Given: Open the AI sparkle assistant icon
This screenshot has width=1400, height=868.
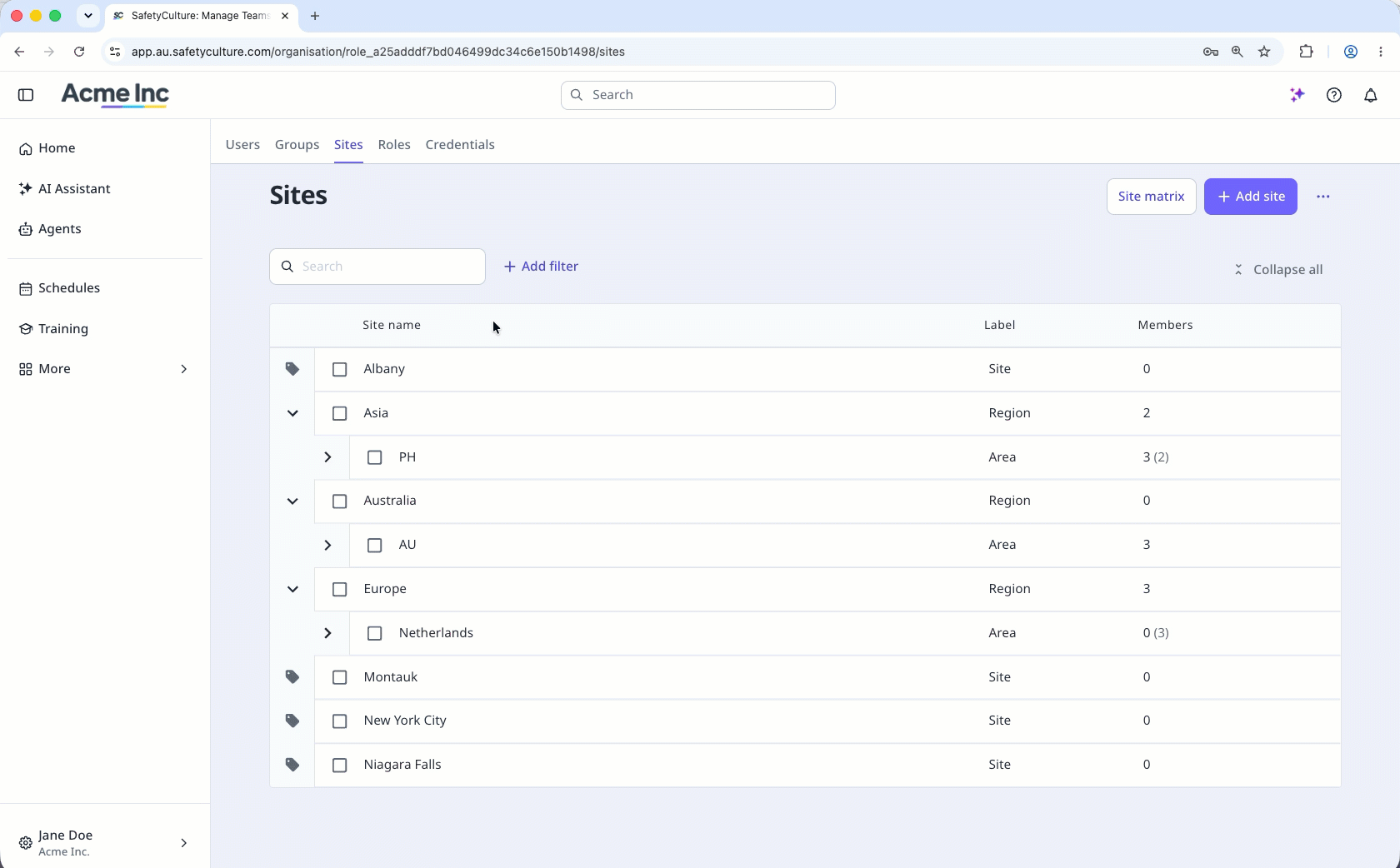Looking at the screenshot, I should coord(1297,95).
